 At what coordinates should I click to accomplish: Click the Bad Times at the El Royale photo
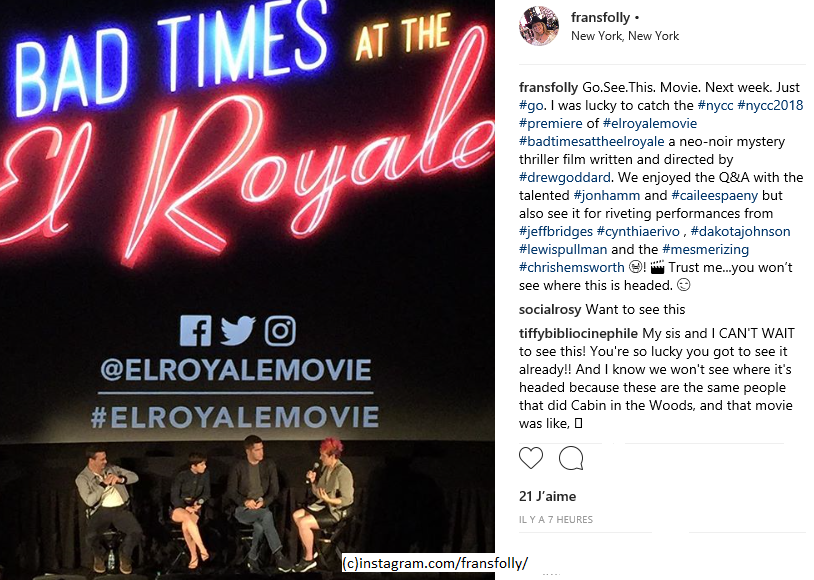pos(247,290)
